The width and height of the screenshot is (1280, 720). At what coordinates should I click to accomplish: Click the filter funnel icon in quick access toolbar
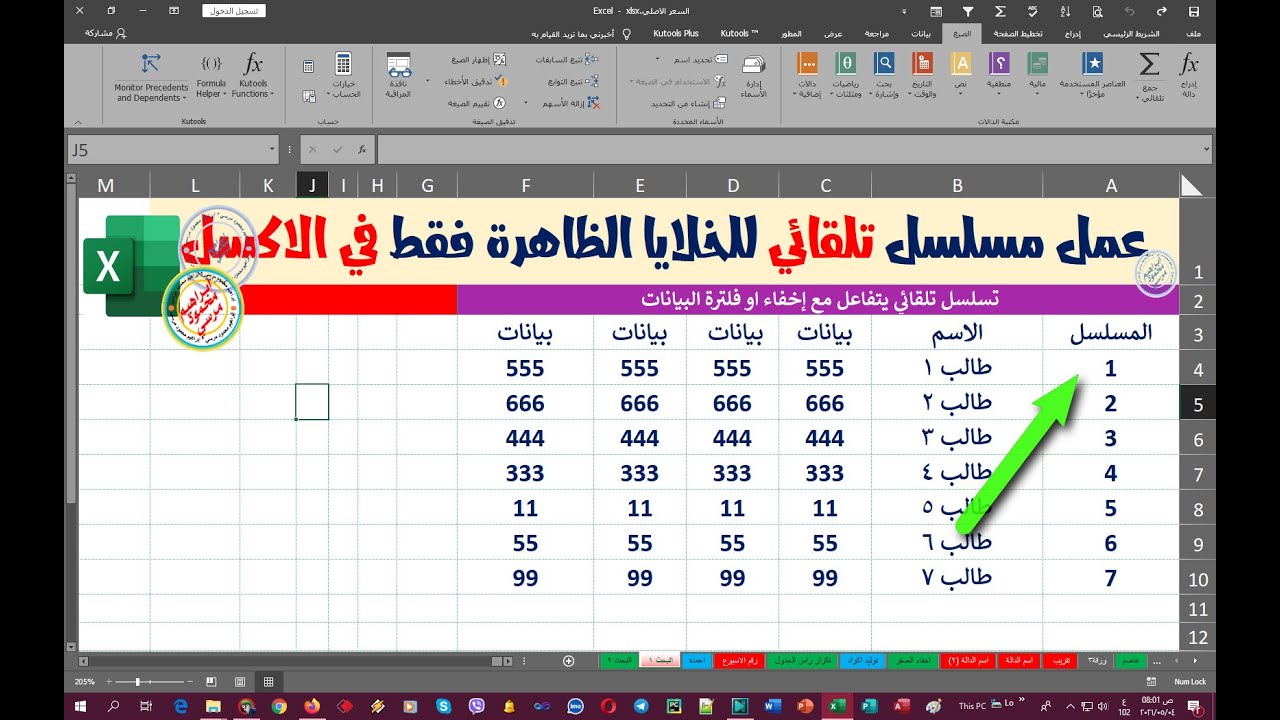coord(966,11)
